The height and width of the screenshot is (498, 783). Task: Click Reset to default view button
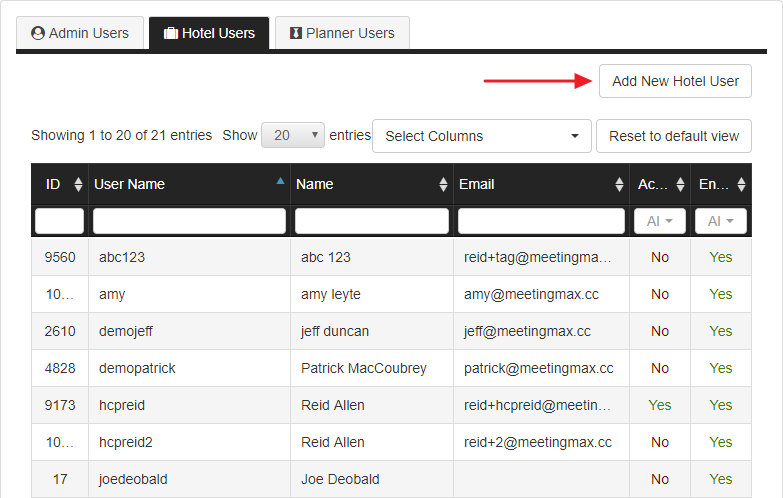(674, 136)
